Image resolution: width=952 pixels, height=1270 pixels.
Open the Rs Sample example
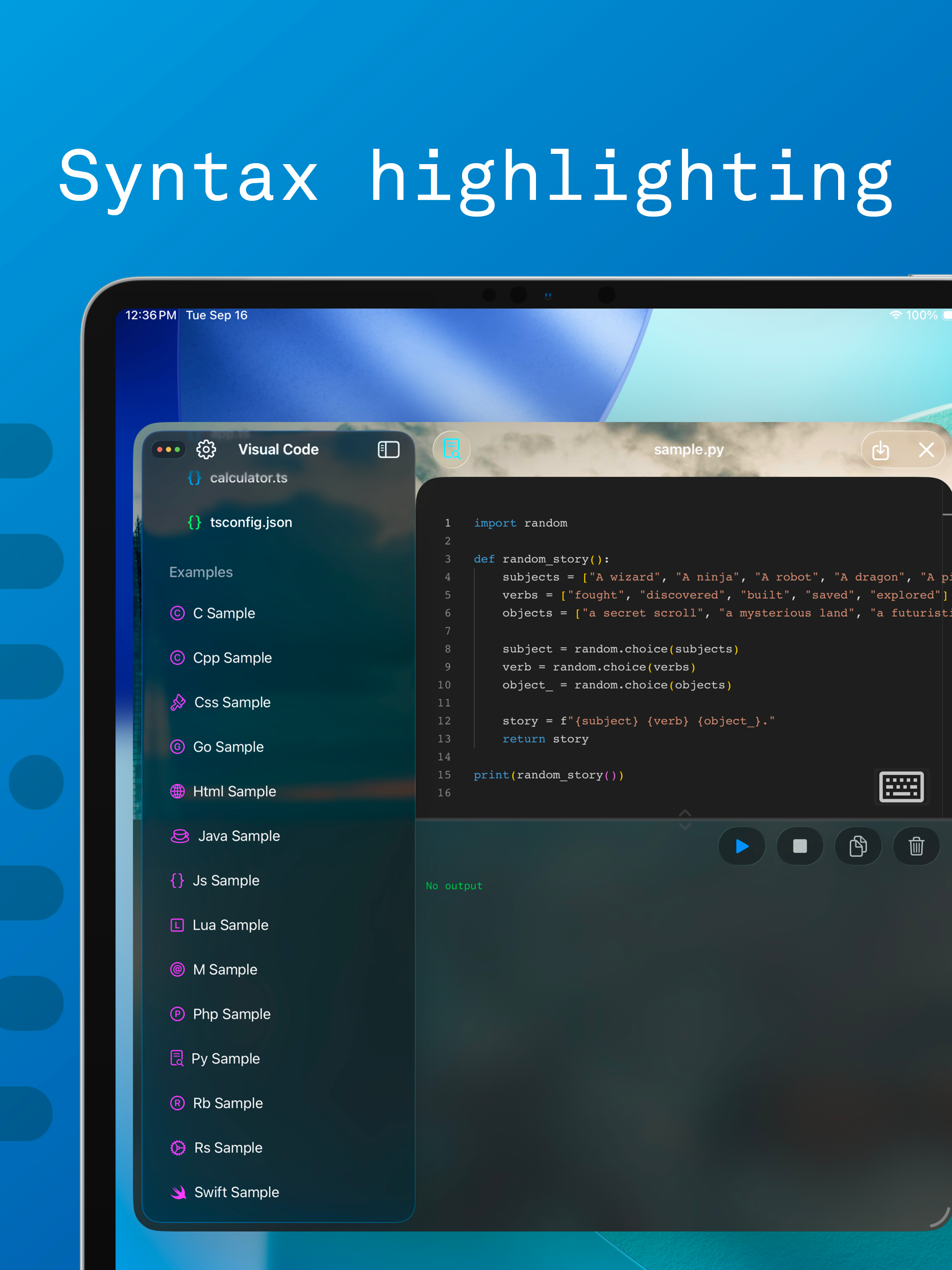[x=228, y=1147]
